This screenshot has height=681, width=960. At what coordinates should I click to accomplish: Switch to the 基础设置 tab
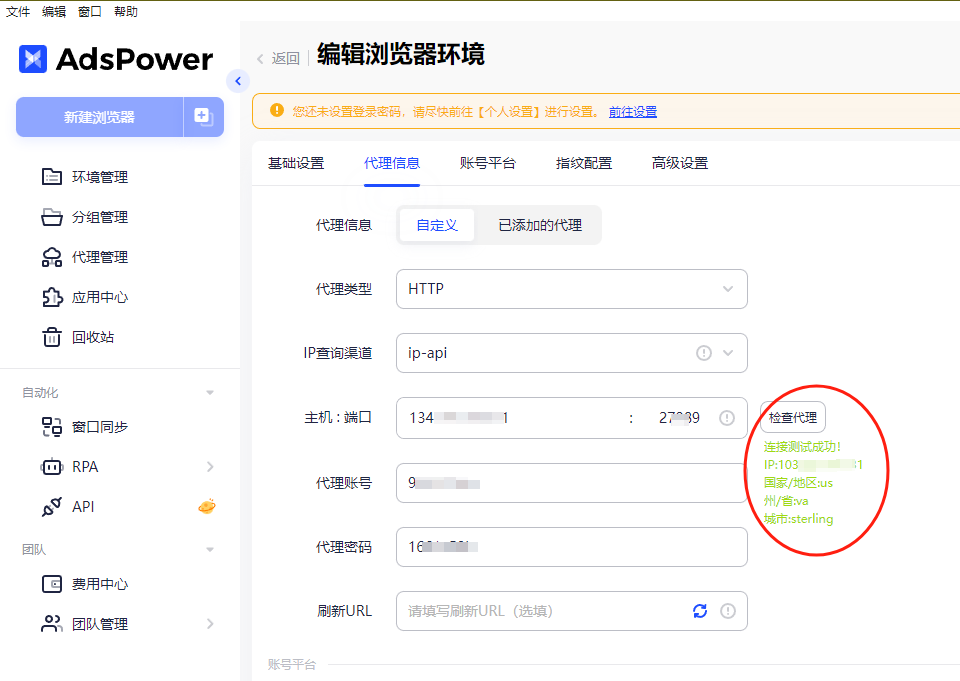pyautogui.click(x=296, y=163)
